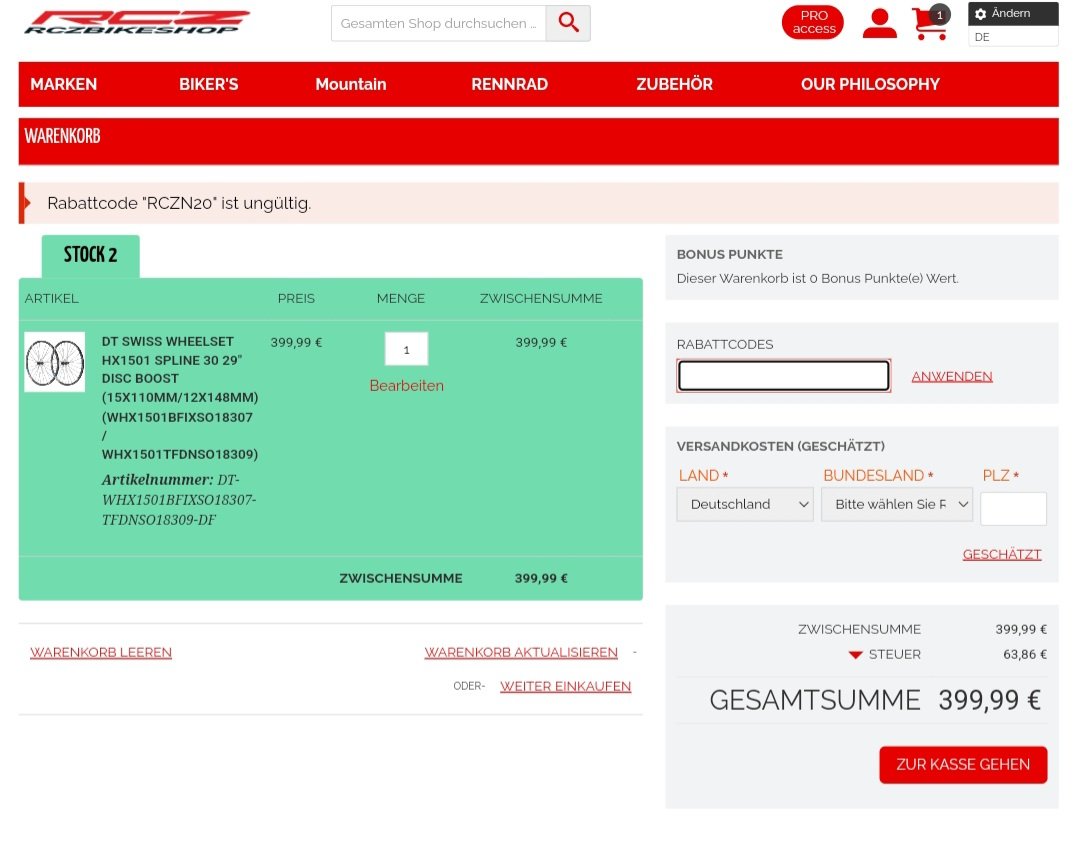Click the Bearbeiten link under quantity

[x=406, y=386]
